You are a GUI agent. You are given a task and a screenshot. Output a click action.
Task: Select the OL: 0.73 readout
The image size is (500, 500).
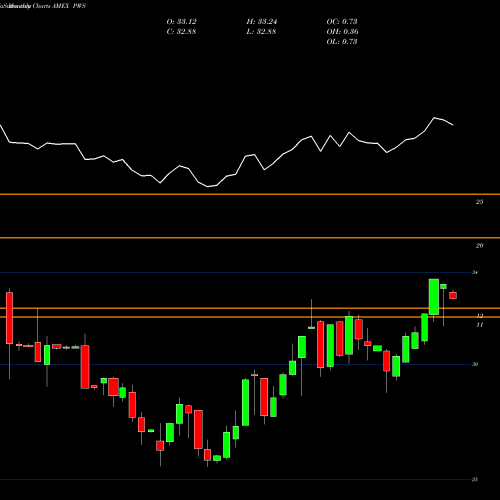point(342,42)
